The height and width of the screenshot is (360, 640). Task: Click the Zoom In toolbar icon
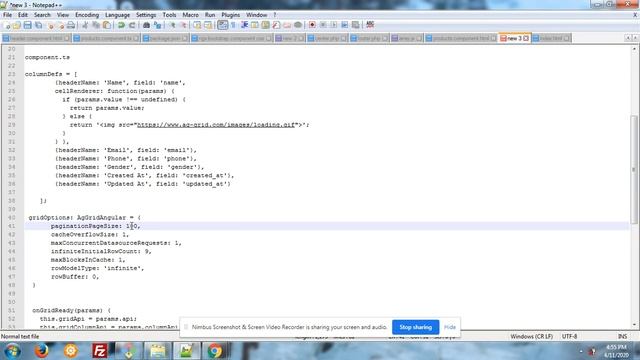pyautogui.click(x=172, y=25)
